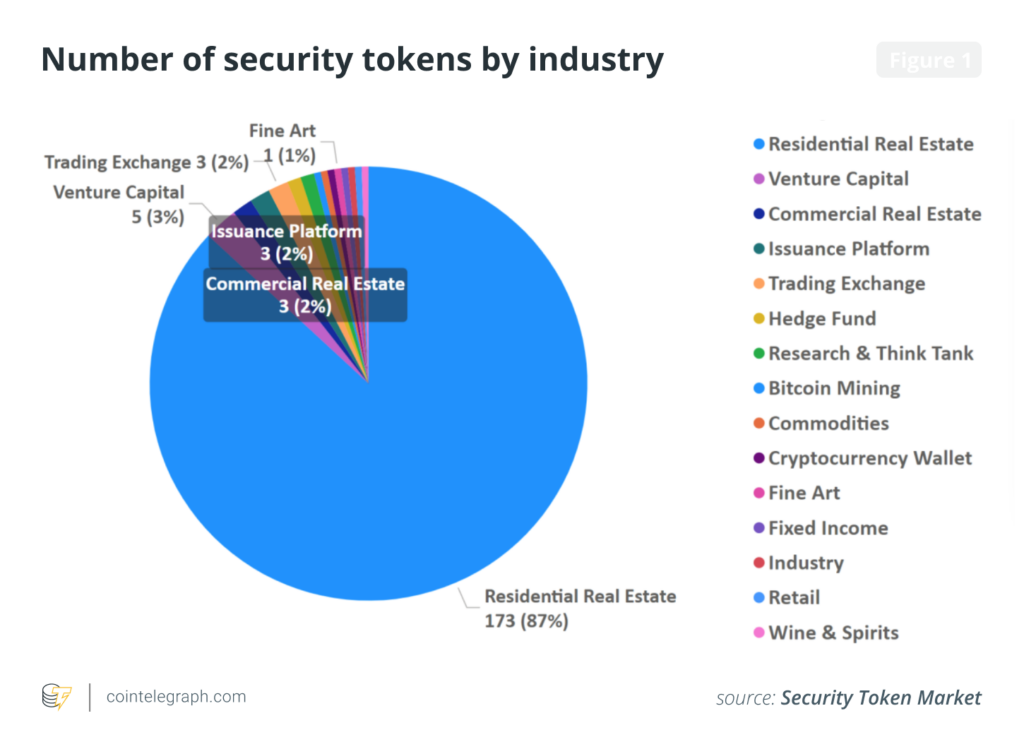The image size is (1024, 754).
Task: Click the Figure 1 badge
Action: [x=929, y=60]
